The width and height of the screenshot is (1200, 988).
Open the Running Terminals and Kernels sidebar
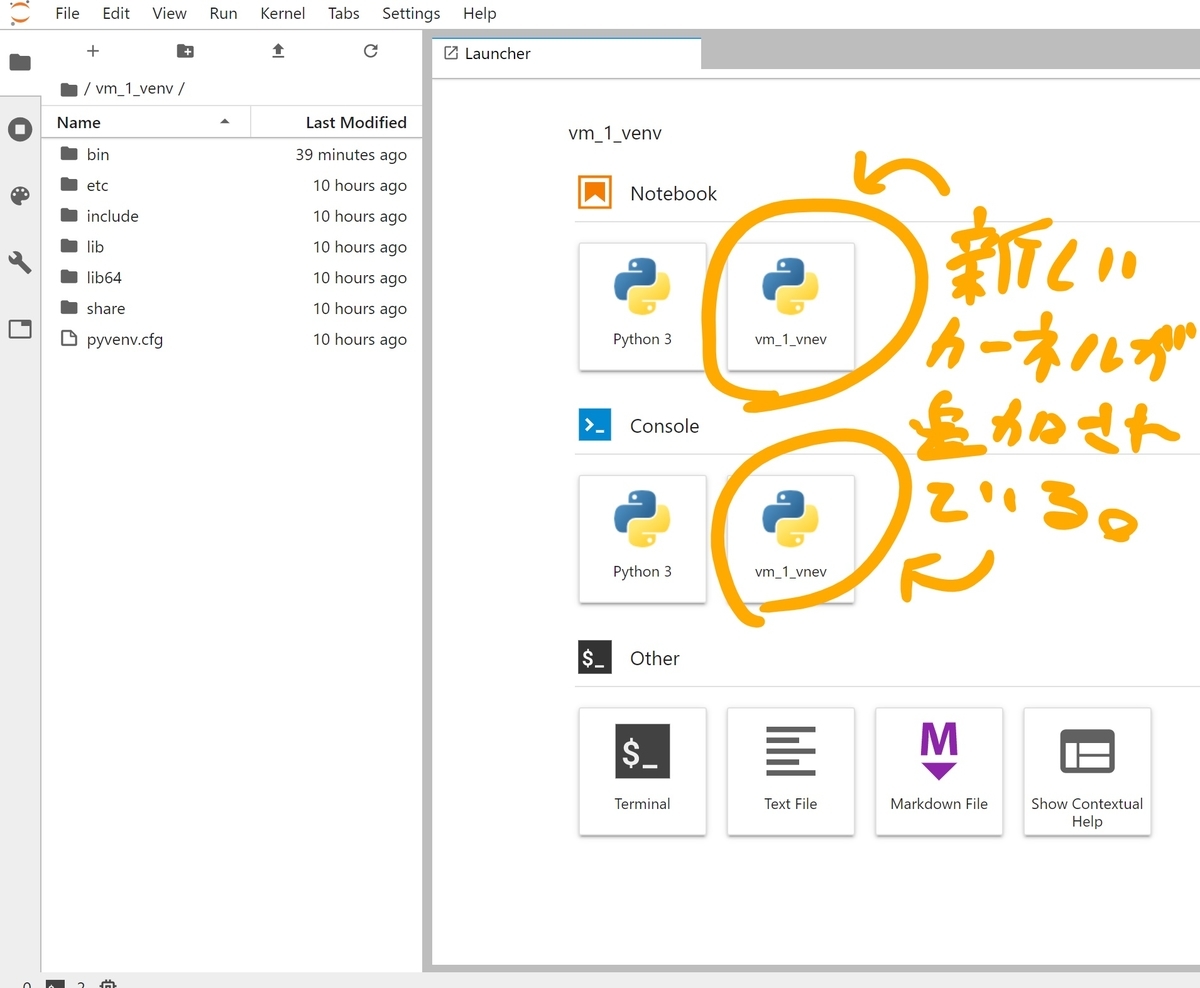(20, 129)
